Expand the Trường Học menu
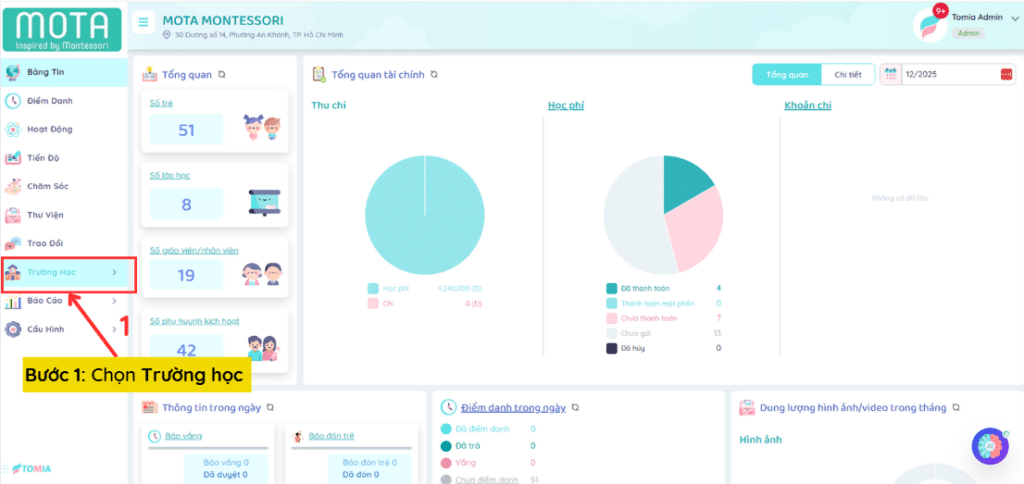 (x=64, y=272)
